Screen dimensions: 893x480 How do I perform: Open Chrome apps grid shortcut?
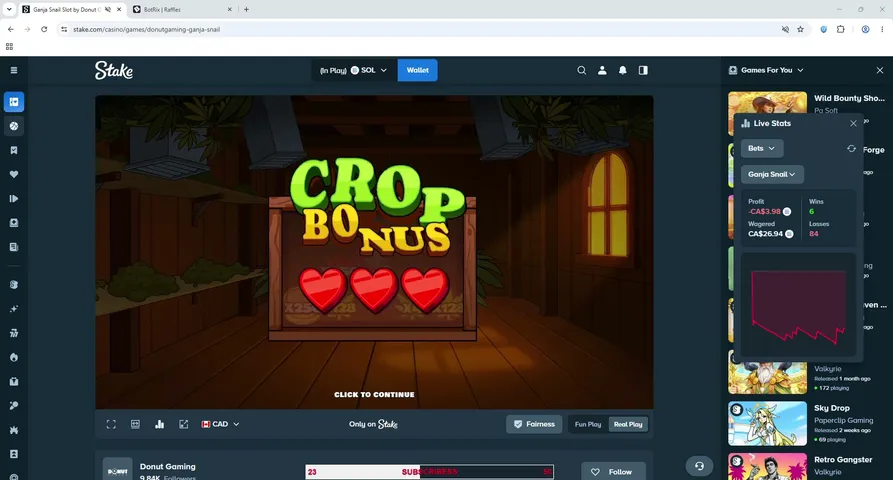point(9,47)
